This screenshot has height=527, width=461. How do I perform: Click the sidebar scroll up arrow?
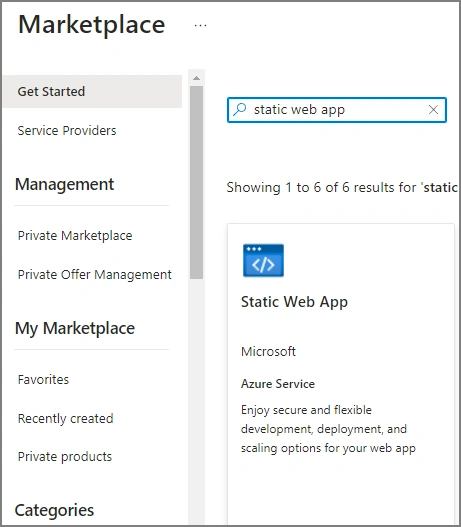pos(197,78)
